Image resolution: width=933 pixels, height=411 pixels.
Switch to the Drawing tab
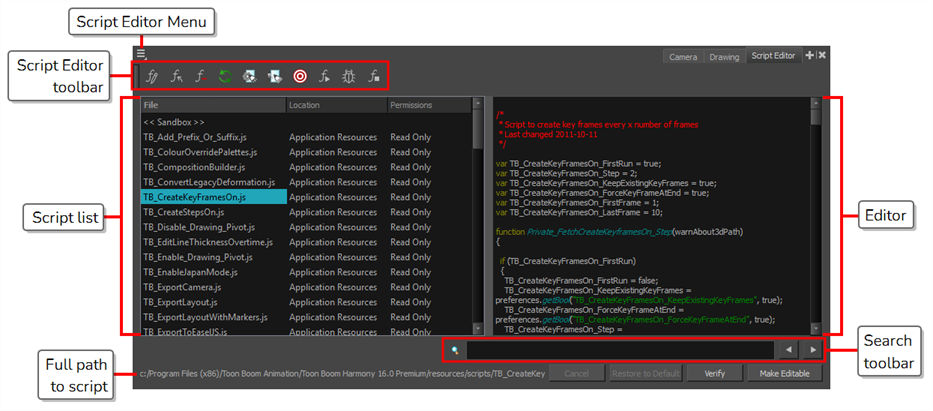coord(724,57)
